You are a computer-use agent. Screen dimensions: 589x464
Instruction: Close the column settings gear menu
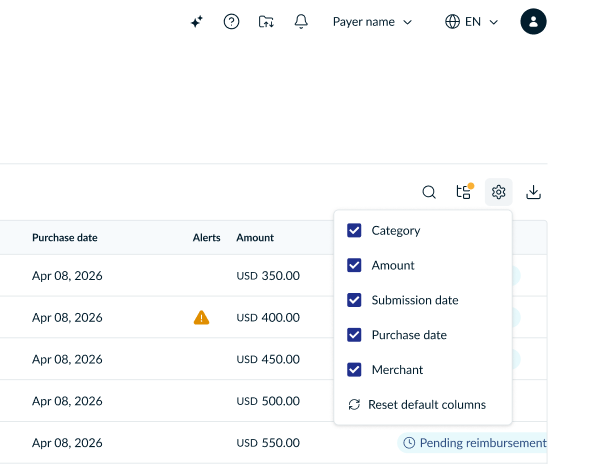tap(498, 192)
